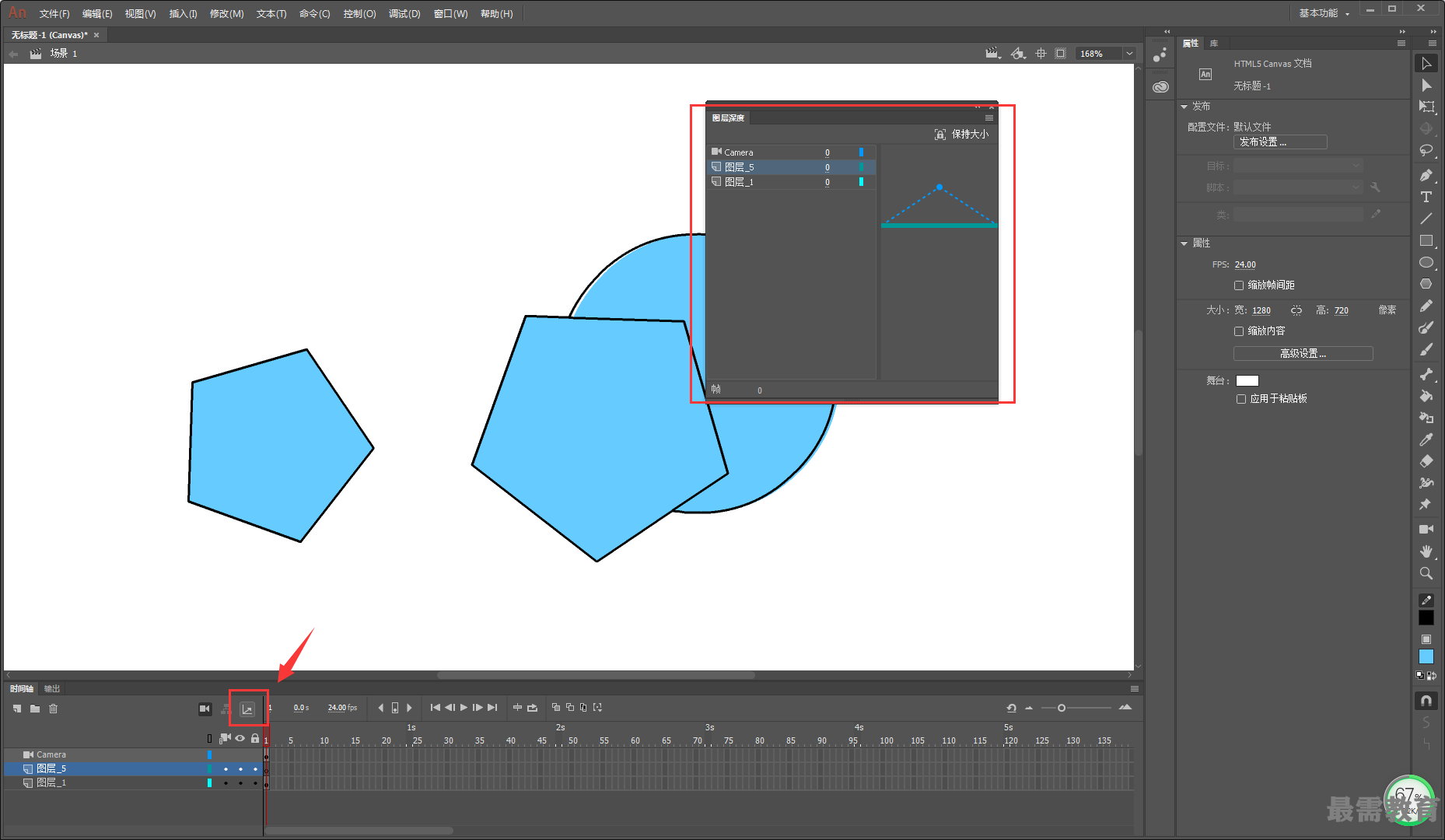This screenshot has width=1445, height=840.
Task: Toggle the loop playback button
Action: click(533, 708)
